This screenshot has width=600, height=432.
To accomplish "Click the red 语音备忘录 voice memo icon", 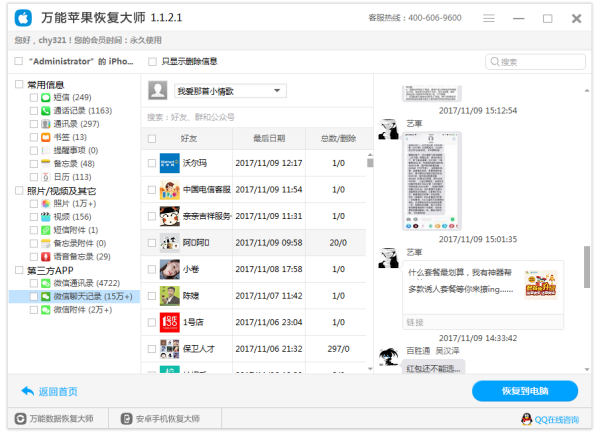I will click(46, 256).
